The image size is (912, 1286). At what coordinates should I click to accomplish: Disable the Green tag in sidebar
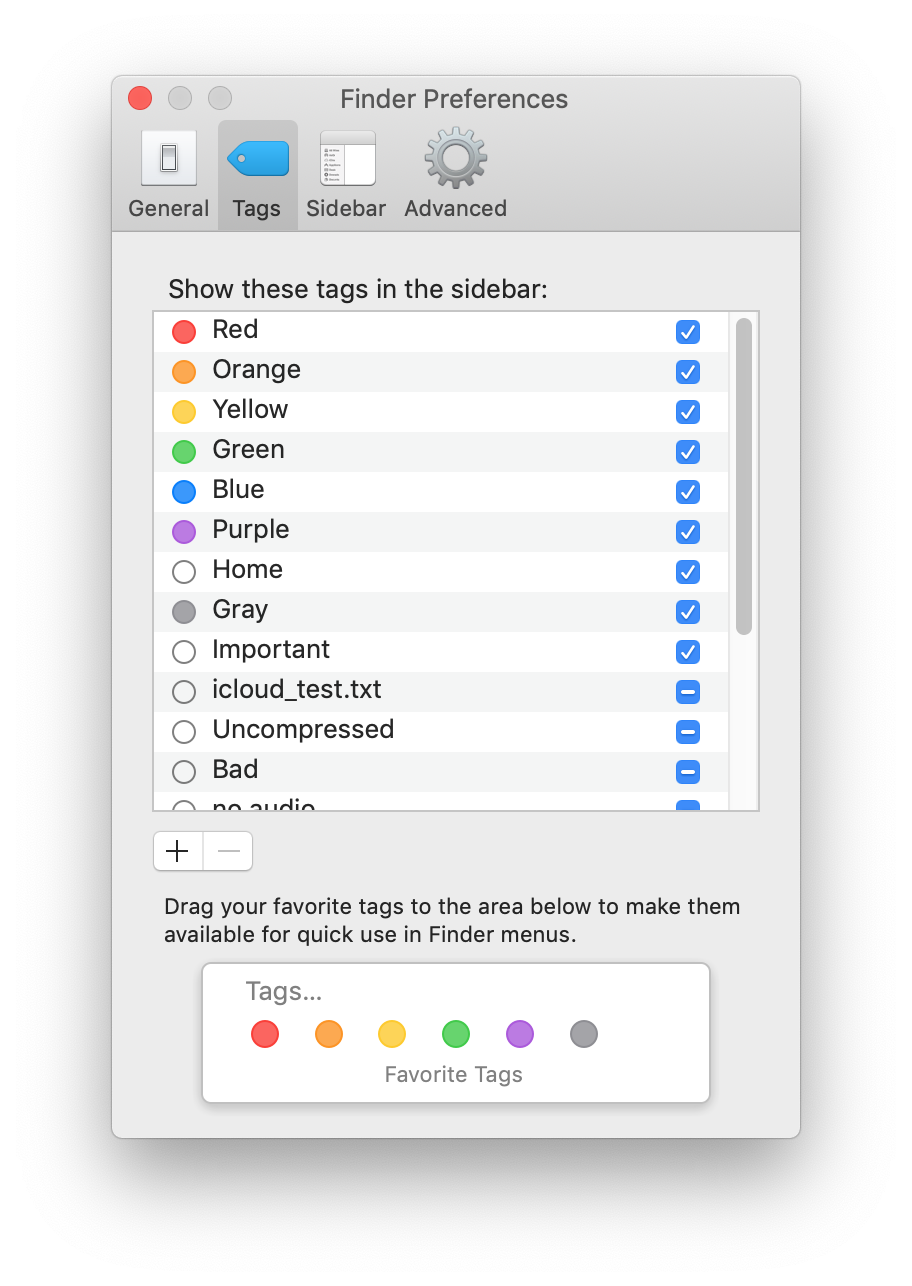point(687,451)
